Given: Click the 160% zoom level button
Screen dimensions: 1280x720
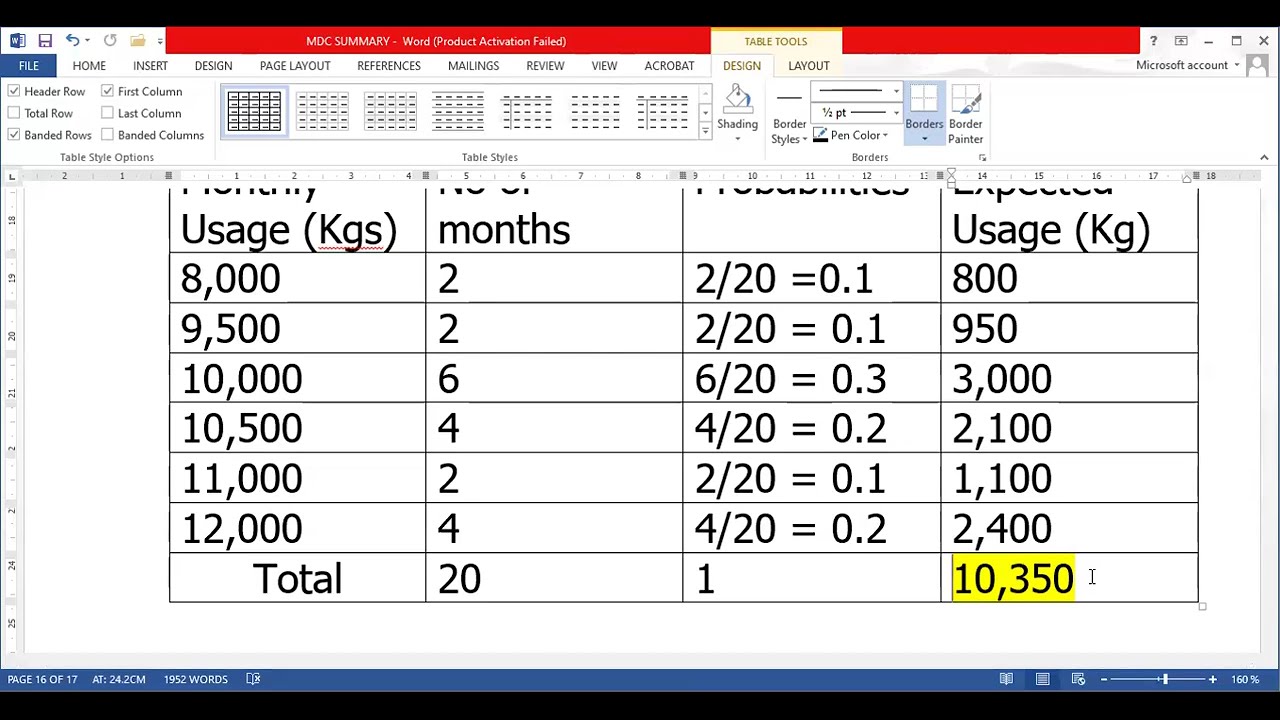Looking at the screenshot, I should click(x=1245, y=679).
